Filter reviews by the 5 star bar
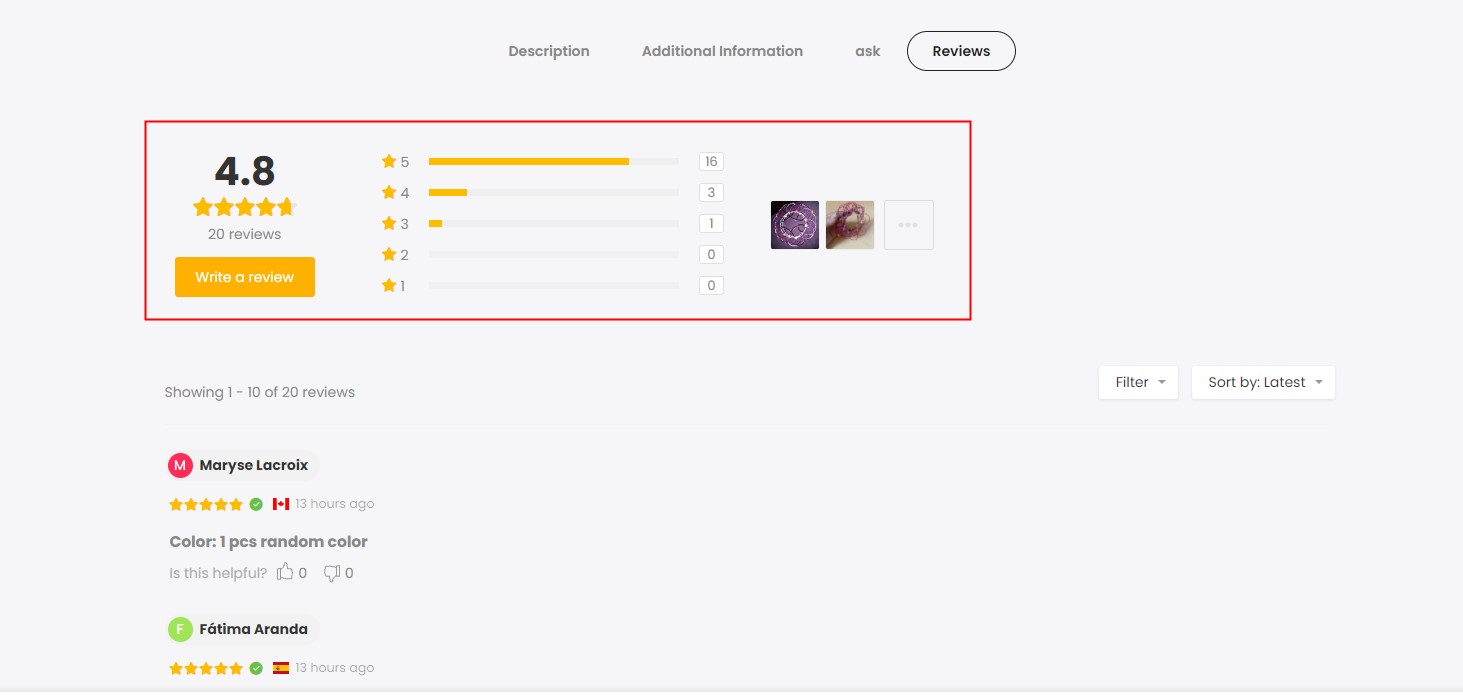The image size is (1463, 700). click(554, 161)
